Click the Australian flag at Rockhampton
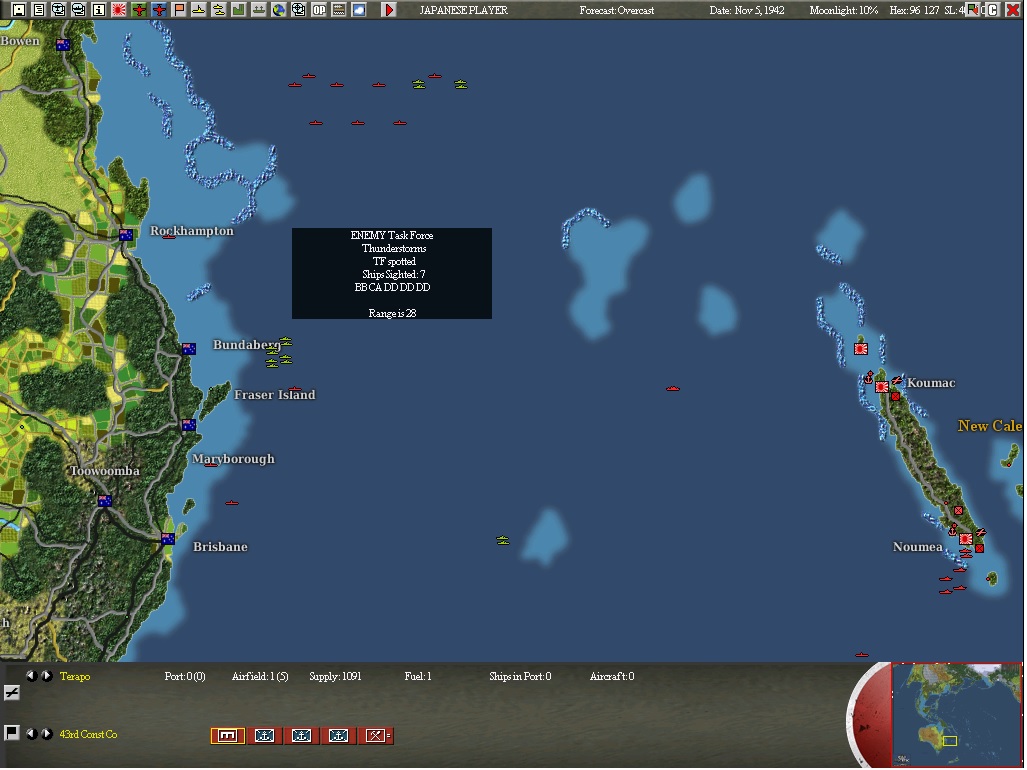The height and width of the screenshot is (770, 1027). click(x=126, y=234)
